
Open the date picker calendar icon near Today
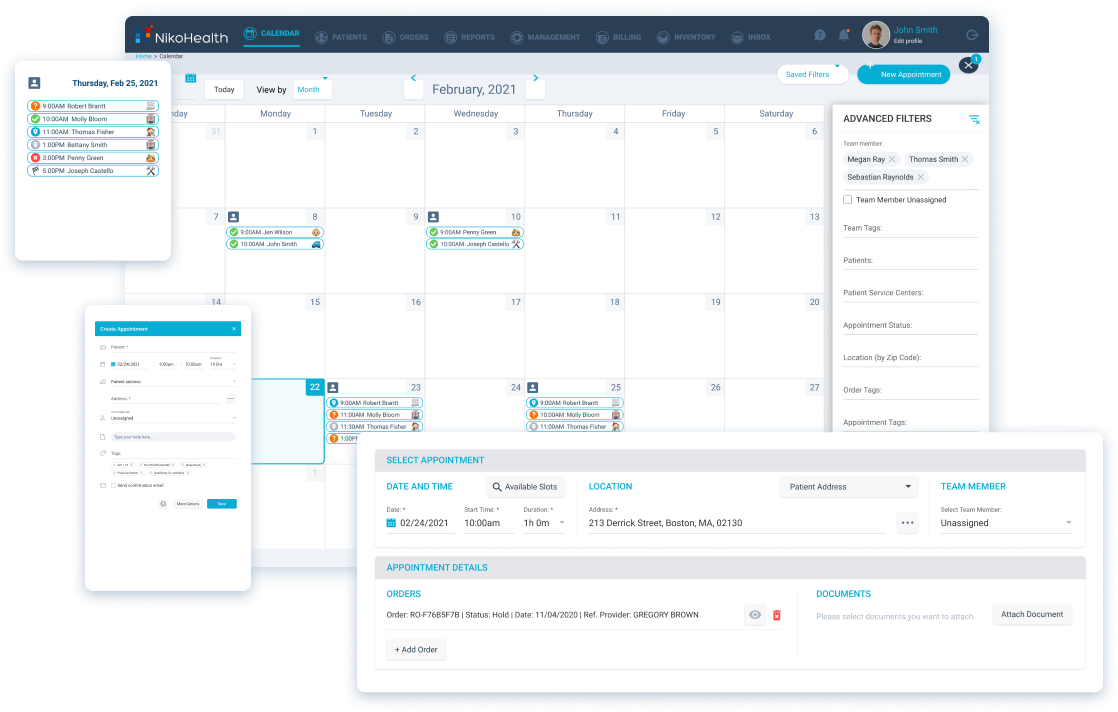click(190, 78)
